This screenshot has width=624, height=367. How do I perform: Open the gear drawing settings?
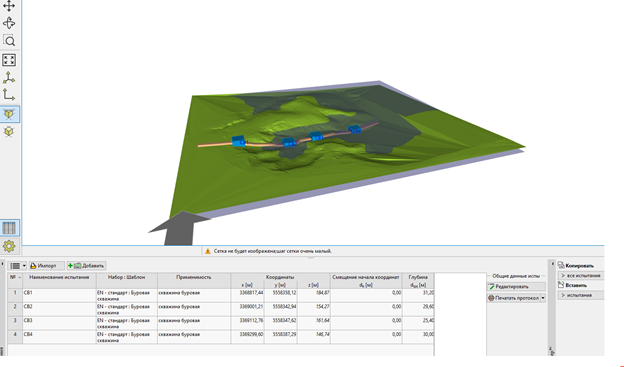pos(9,246)
